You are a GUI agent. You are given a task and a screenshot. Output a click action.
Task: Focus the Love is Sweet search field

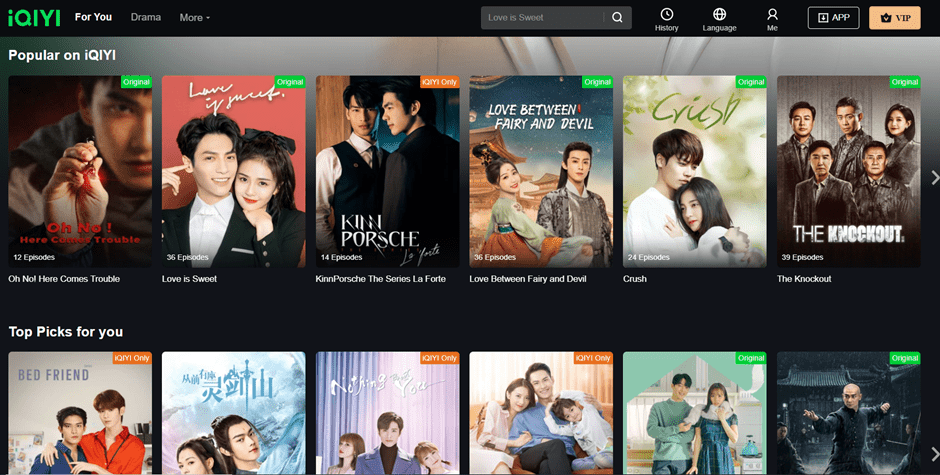[x=544, y=17]
